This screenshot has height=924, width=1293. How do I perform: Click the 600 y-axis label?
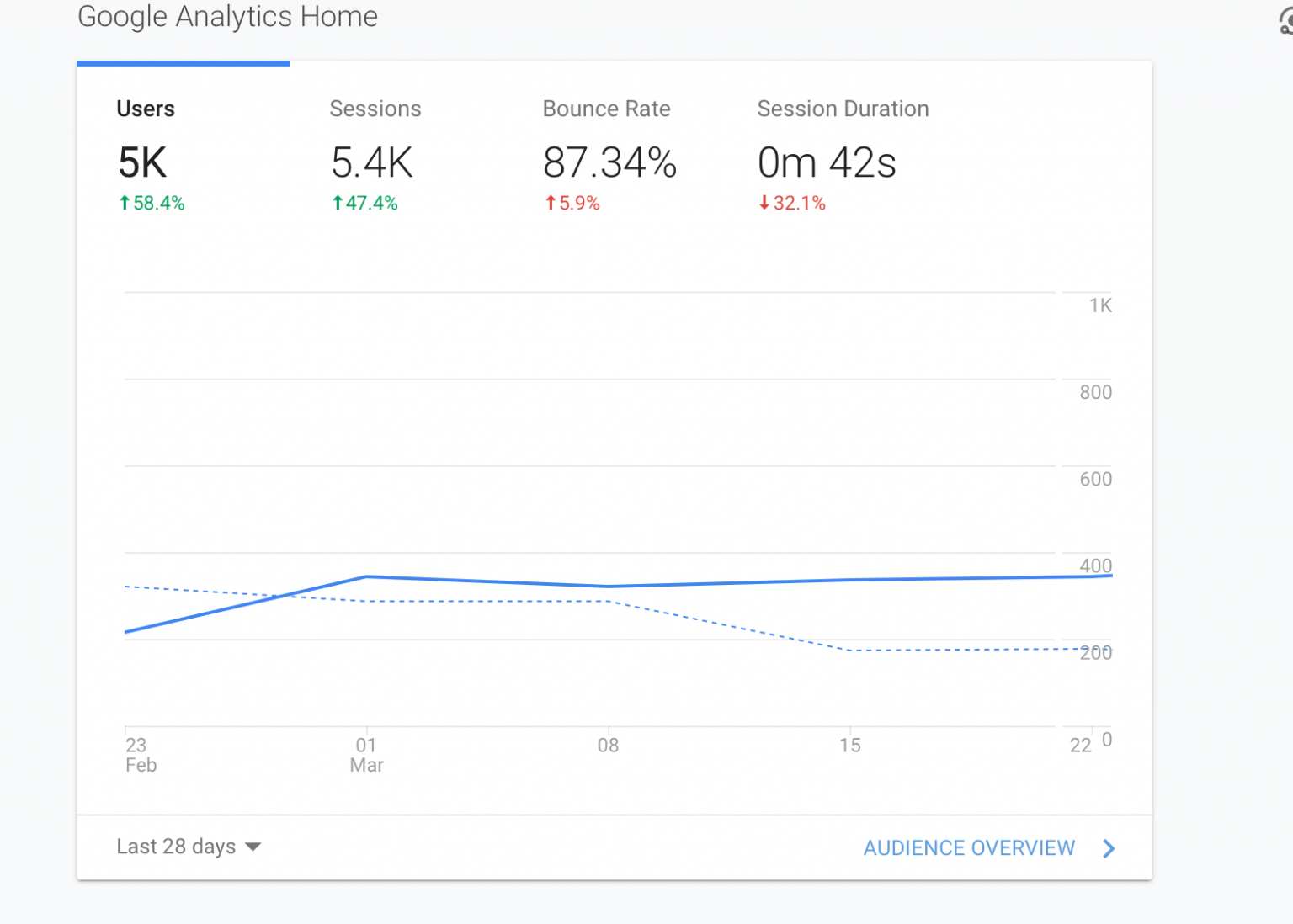1095,479
